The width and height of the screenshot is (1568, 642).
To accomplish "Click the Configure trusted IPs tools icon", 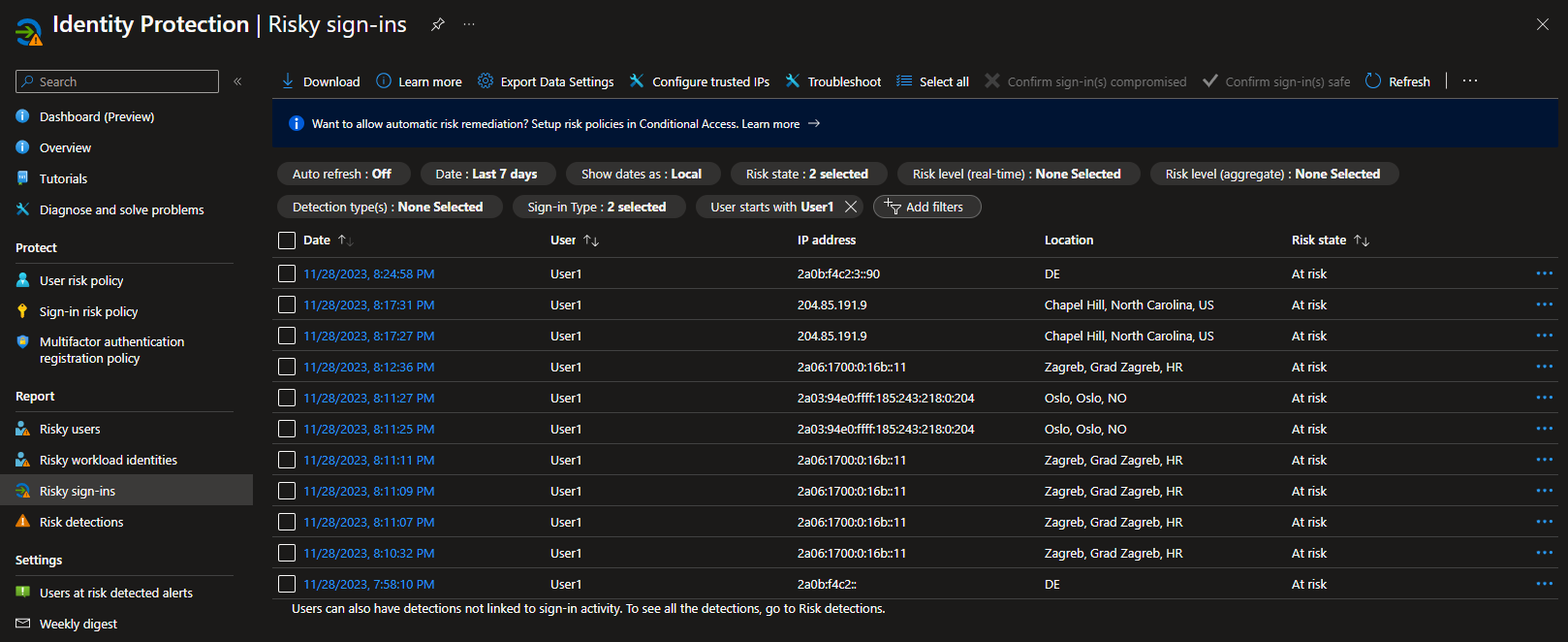I will tap(637, 81).
